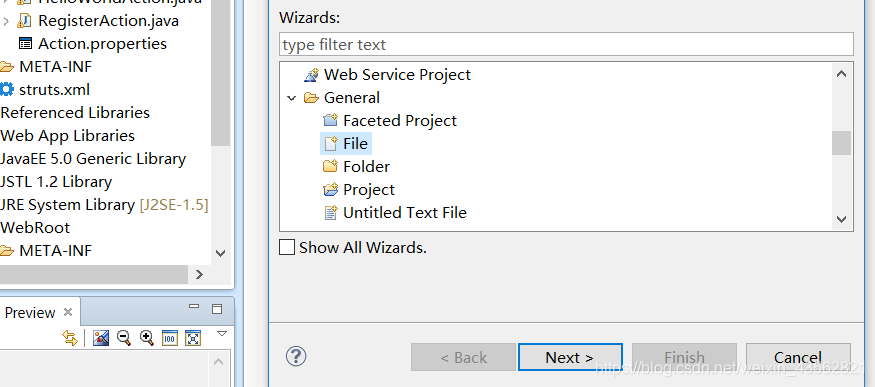Enable the Show All Wizards checkbox
The image size is (875, 387).
click(287, 247)
